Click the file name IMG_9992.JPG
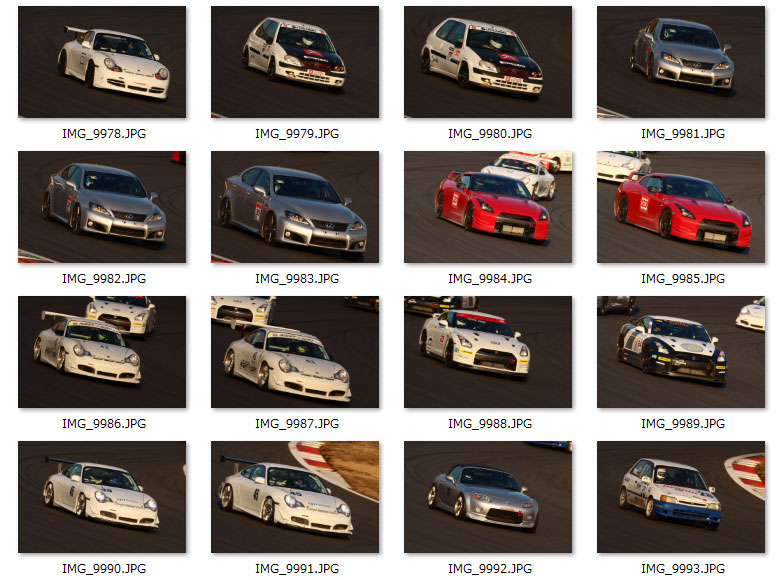 pyautogui.click(x=490, y=569)
